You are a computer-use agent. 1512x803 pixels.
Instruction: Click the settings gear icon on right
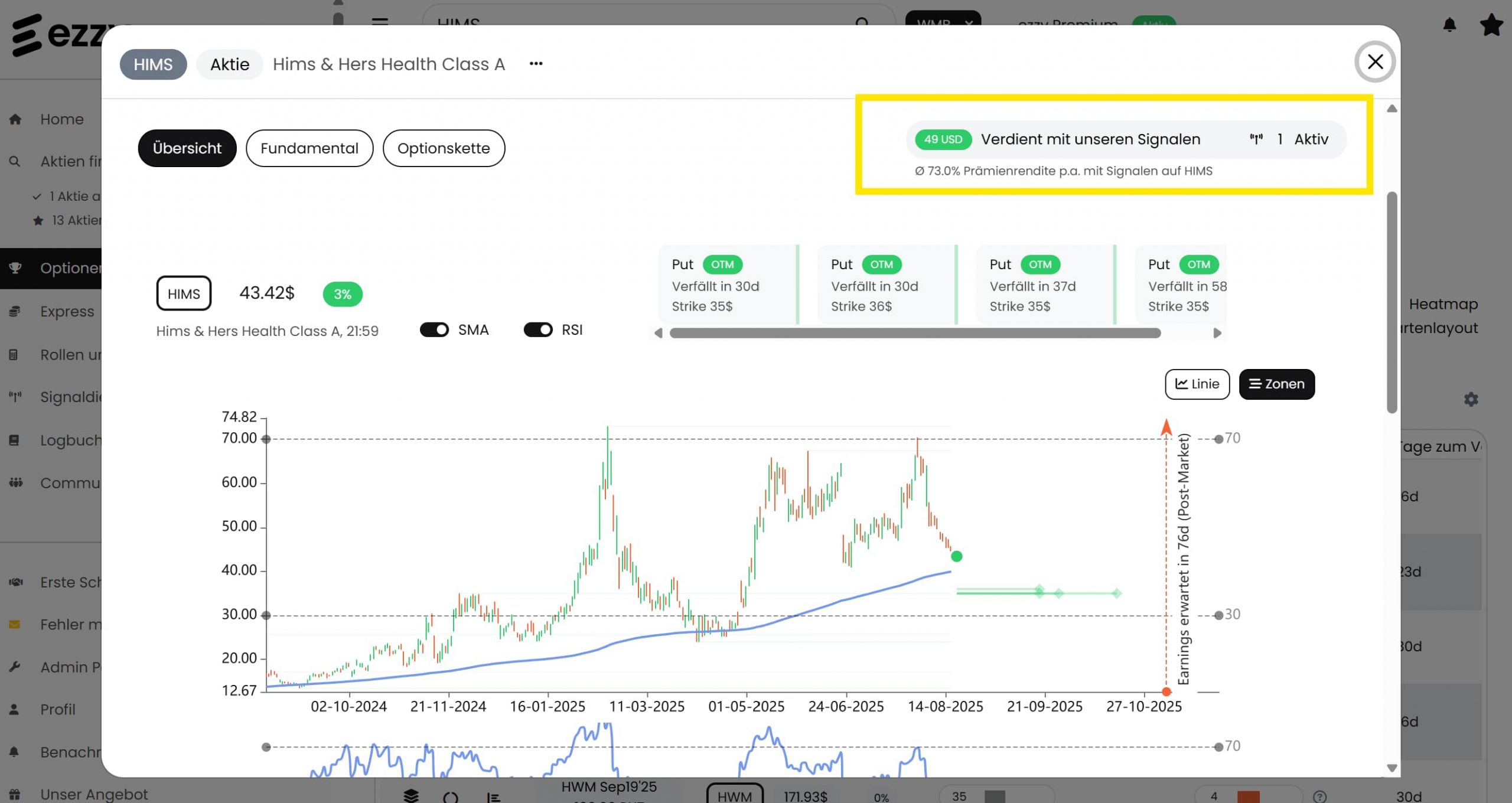pyautogui.click(x=1471, y=400)
